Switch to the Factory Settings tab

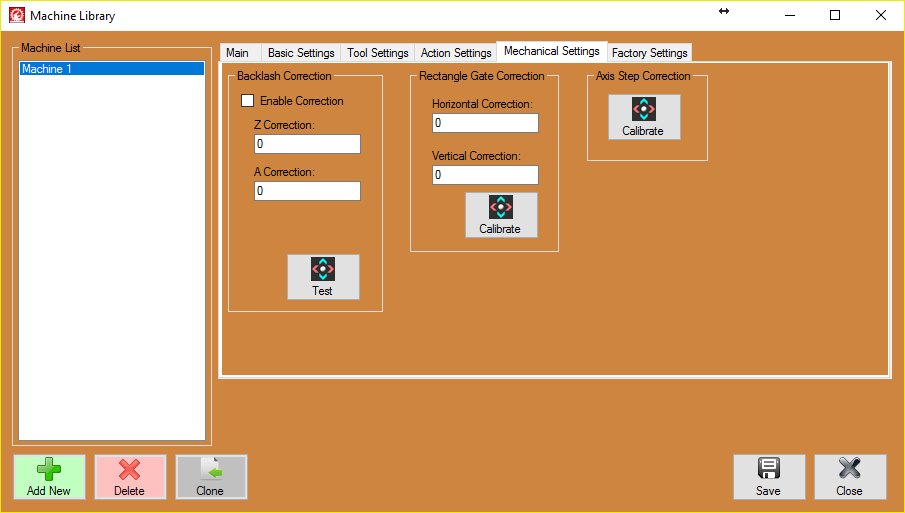point(649,53)
